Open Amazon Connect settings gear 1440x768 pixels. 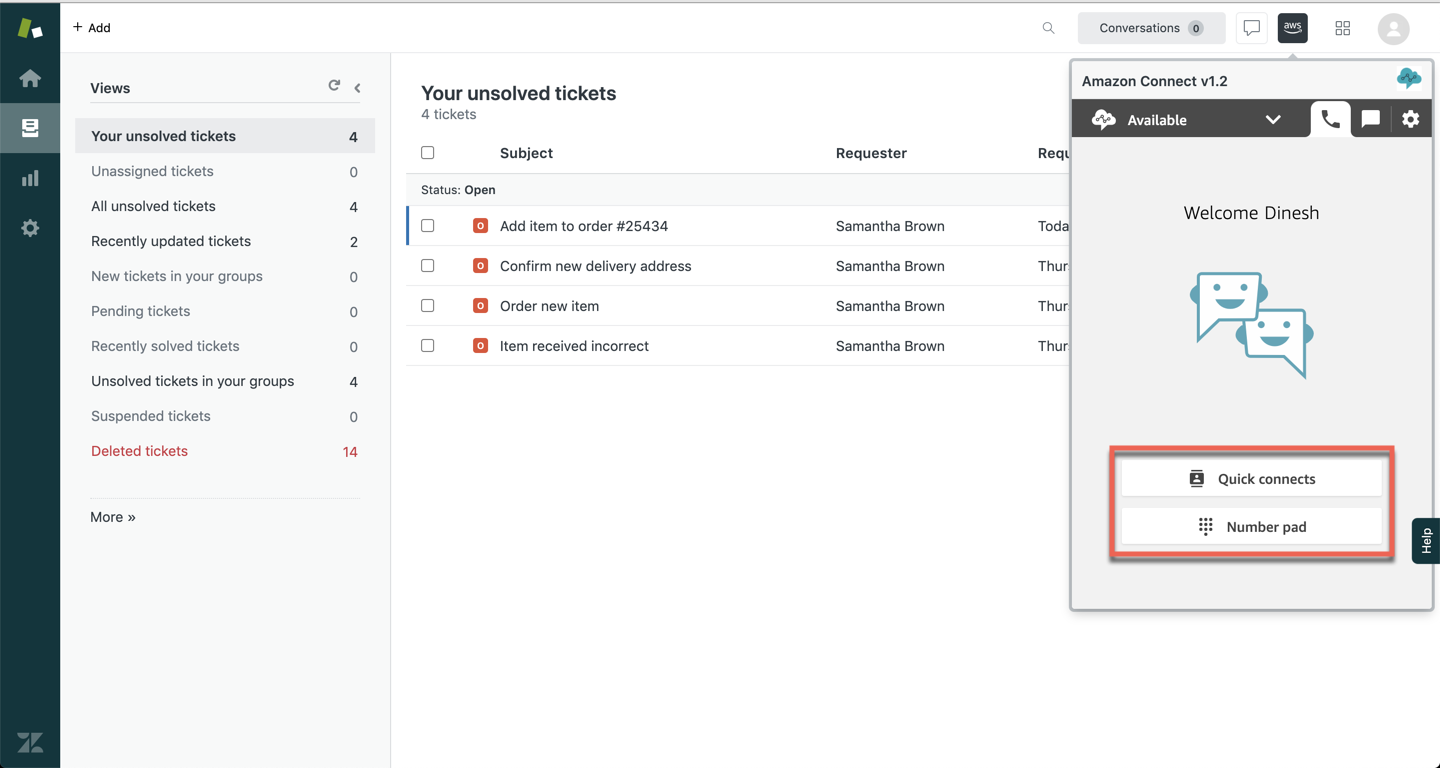(1410, 119)
